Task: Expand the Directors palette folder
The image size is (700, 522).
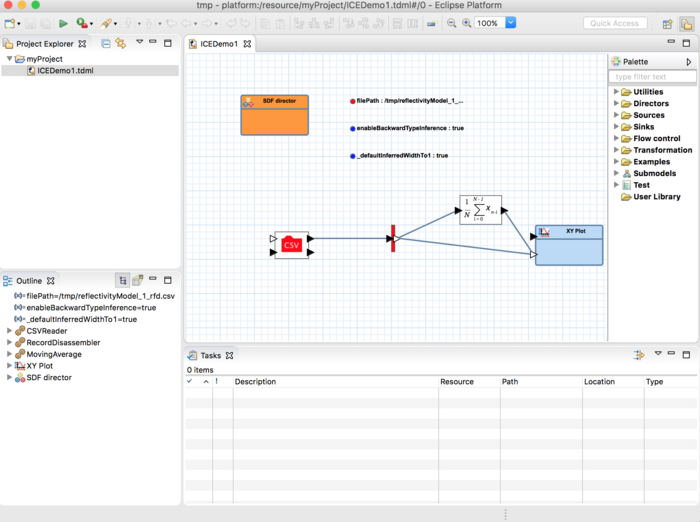Action: pyautogui.click(x=616, y=103)
